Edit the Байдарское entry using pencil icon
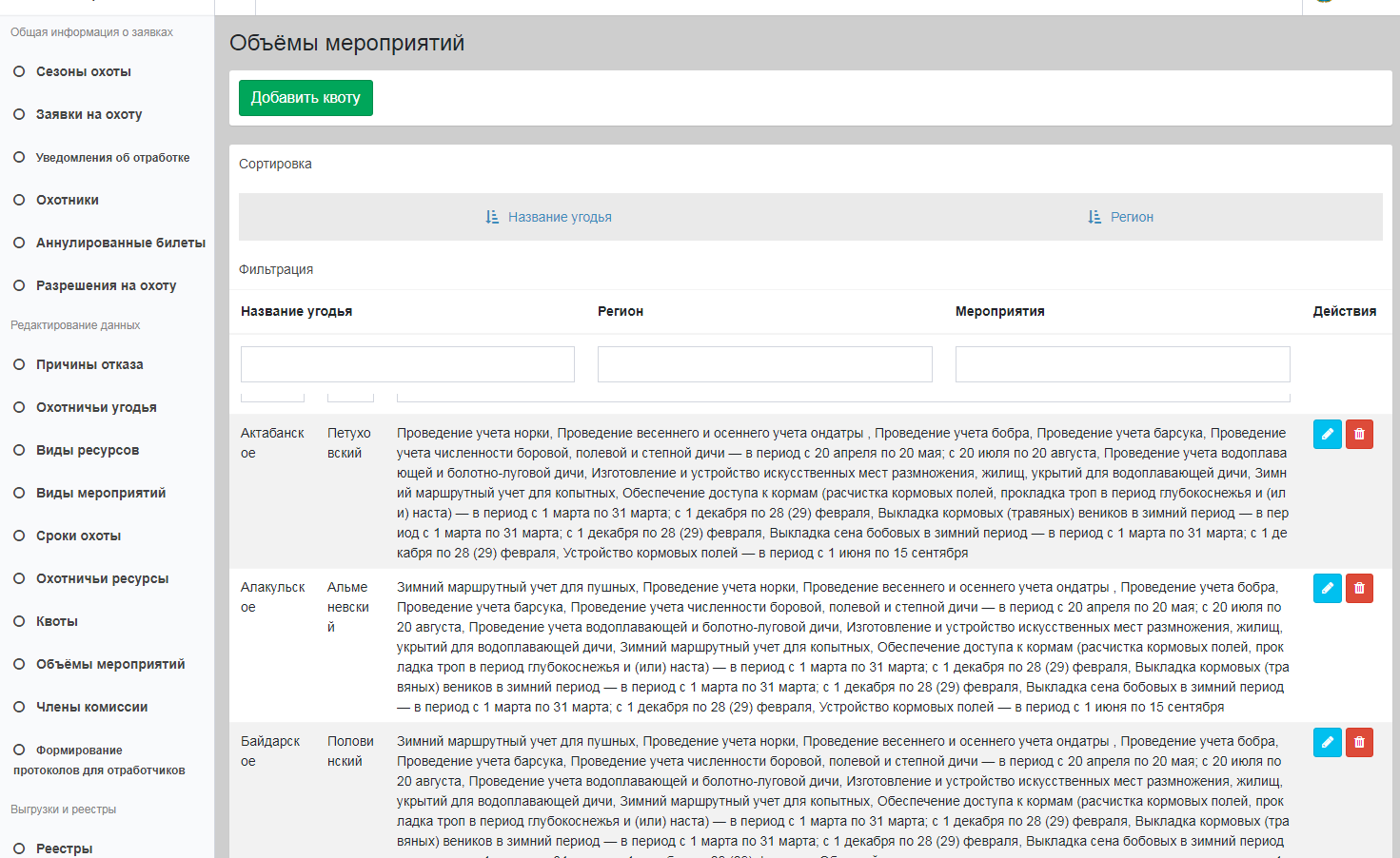Viewport: 1400px width, 858px height. click(x=1327, y=742)
